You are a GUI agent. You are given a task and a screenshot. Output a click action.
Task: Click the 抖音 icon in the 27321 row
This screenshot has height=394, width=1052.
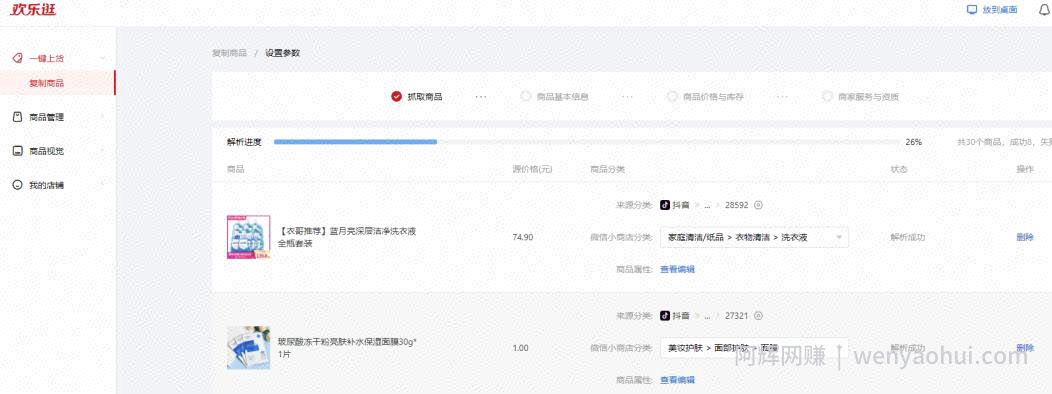(665, 315)
